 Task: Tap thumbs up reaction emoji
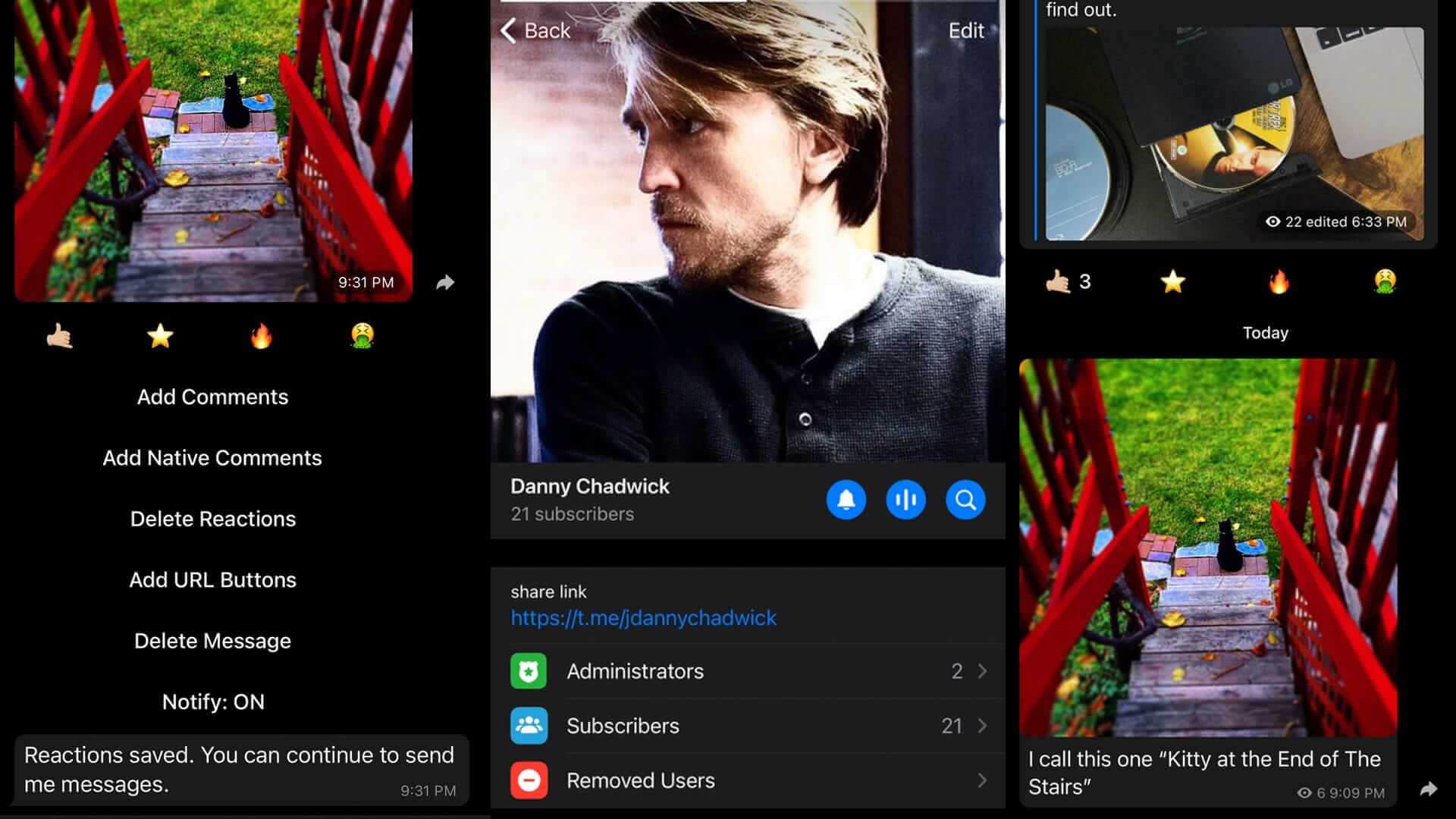60,335
